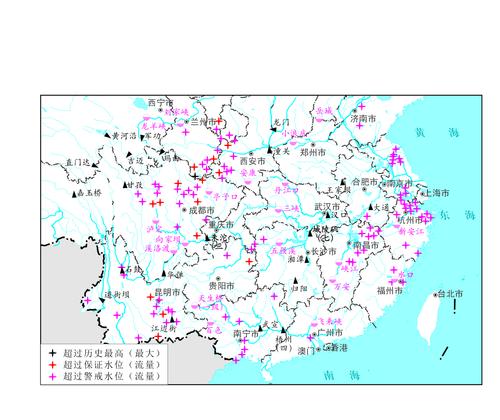The height and width of the screenshot is (420, 500).
Task: Select the 超过警戒水位 legend text
Action: [x=93, y=377]
